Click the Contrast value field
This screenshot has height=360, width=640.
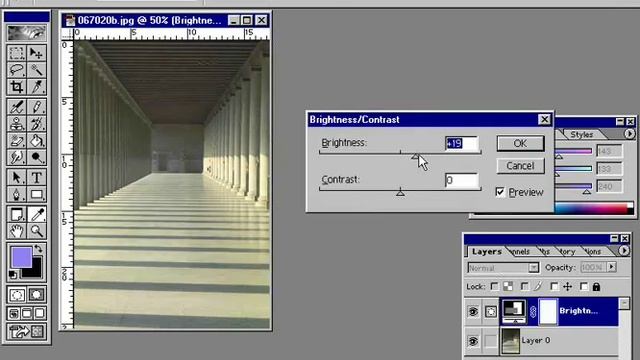click(x=462, y=180)
